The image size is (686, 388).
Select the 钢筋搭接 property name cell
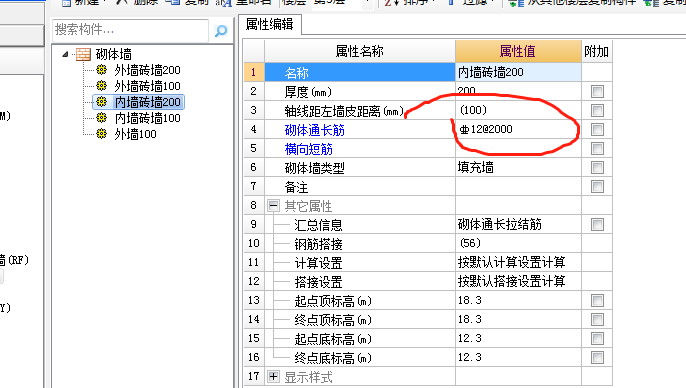pos(360,243)
